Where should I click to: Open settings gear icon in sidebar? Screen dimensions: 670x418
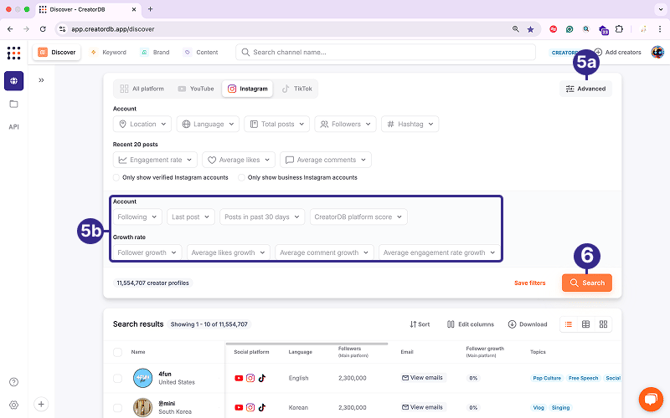point(14,405)
